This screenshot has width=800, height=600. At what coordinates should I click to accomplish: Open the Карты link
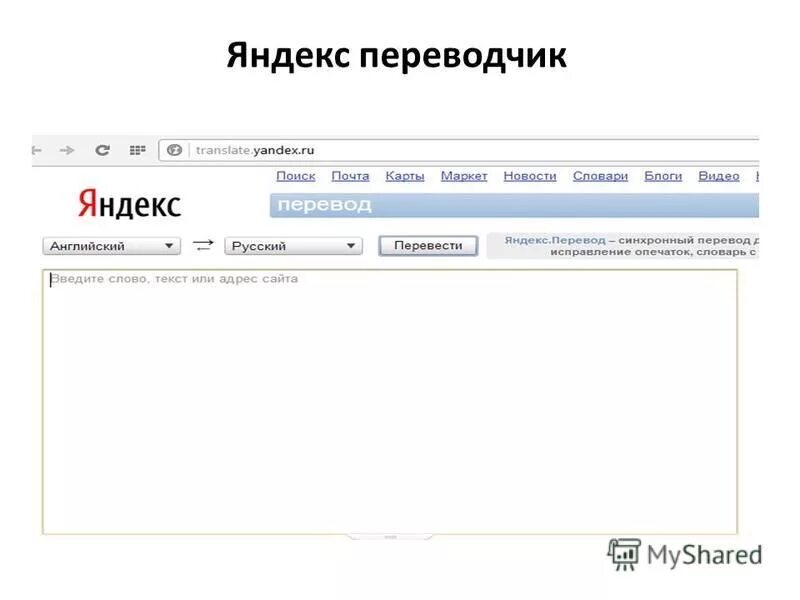pyautogui.click(x=405, y=176)
